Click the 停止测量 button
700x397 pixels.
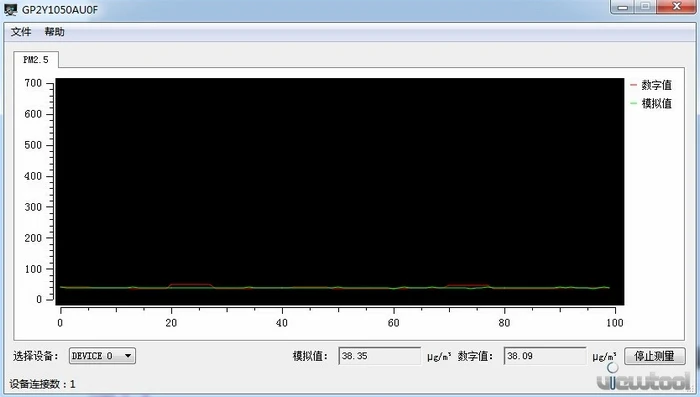[654, 356]
